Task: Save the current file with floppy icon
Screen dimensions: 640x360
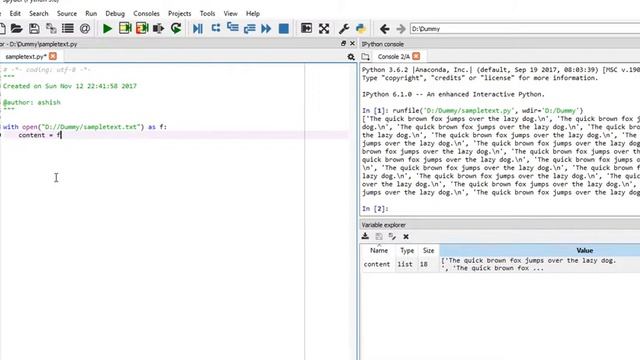Action: pos(34,29)
